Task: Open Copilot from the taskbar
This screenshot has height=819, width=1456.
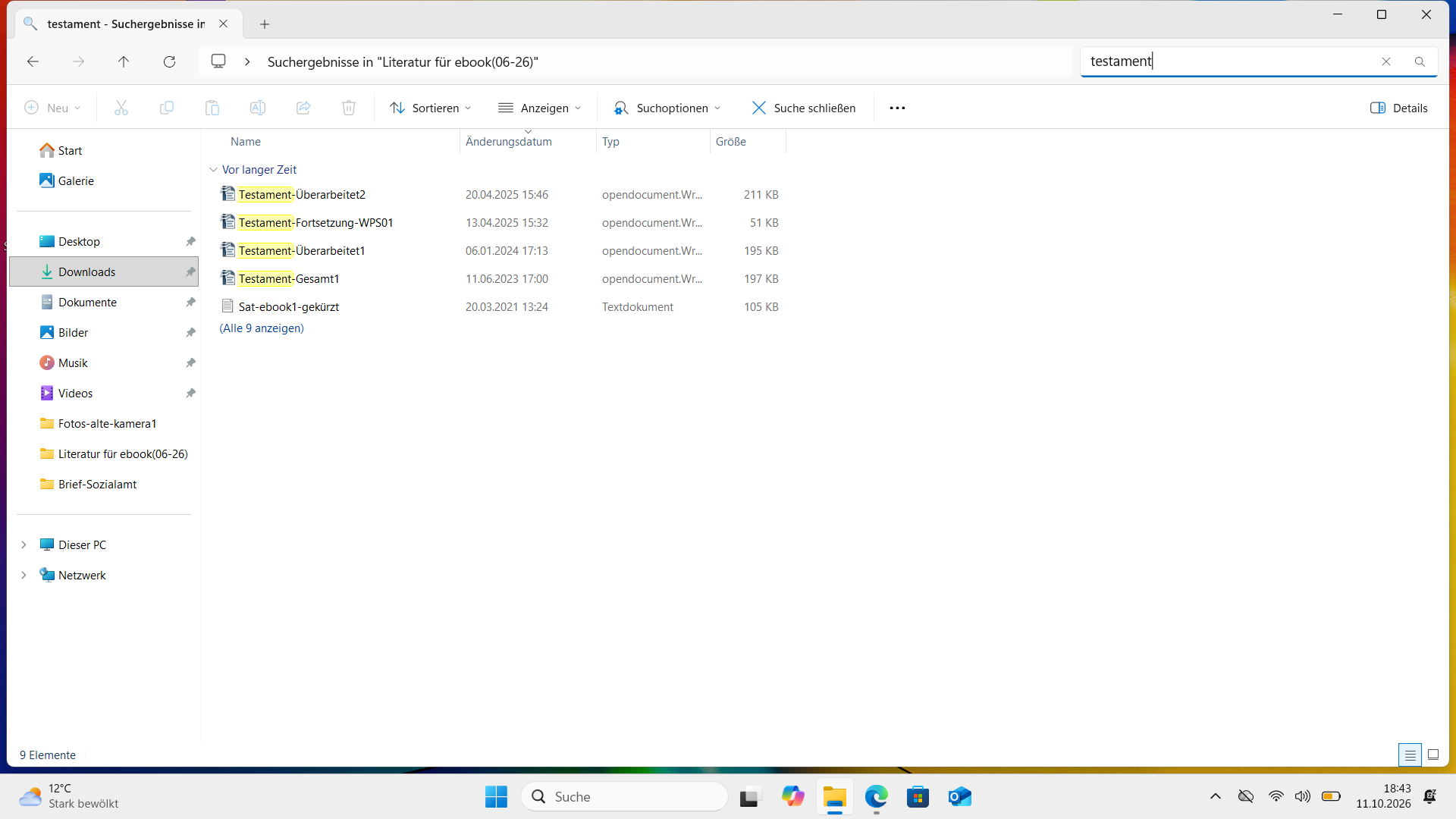Action: (792, 797)
